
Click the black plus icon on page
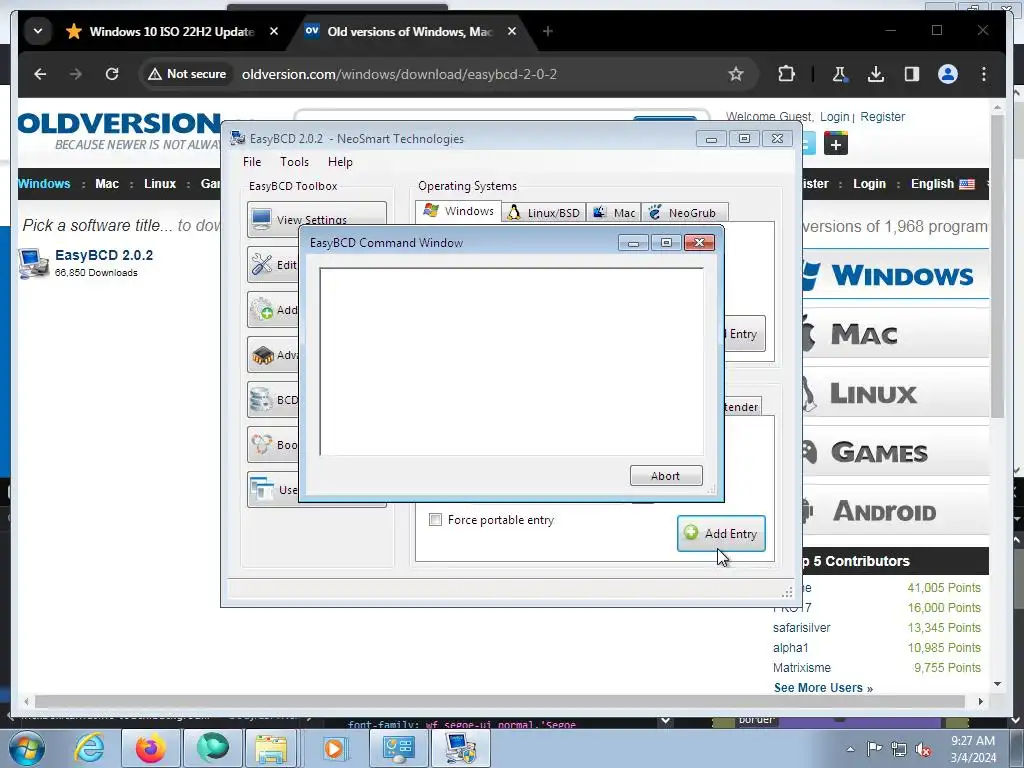click(x=836, y=144)
